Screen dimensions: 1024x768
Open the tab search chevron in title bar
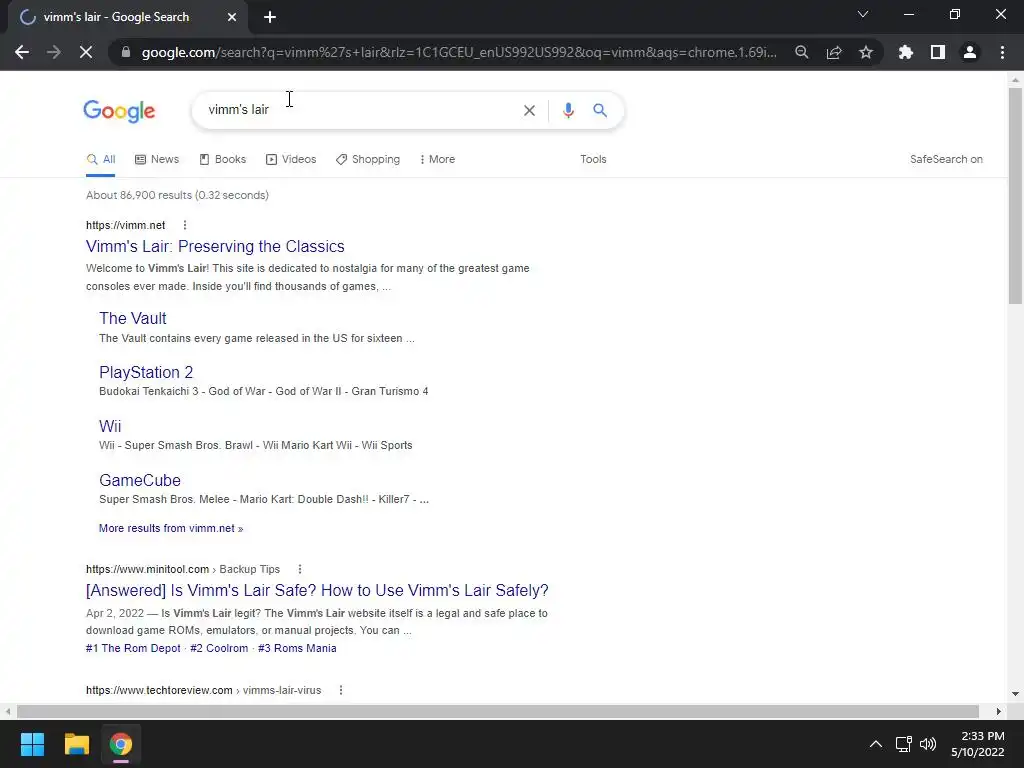pos(863,14)
